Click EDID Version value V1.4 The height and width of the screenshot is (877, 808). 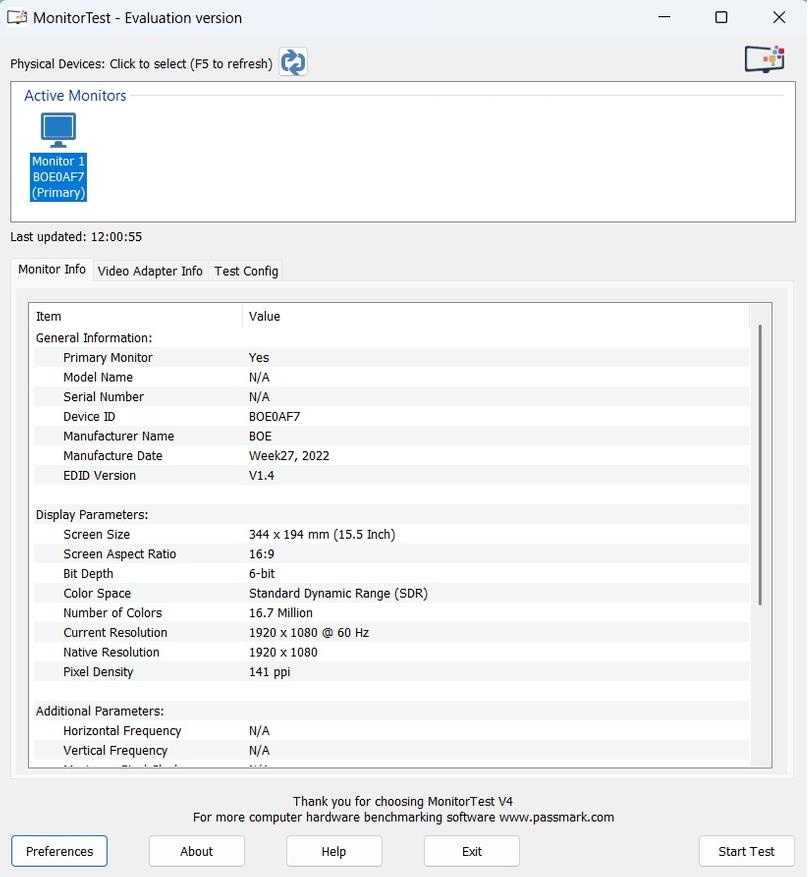click(x=261, y=475)
